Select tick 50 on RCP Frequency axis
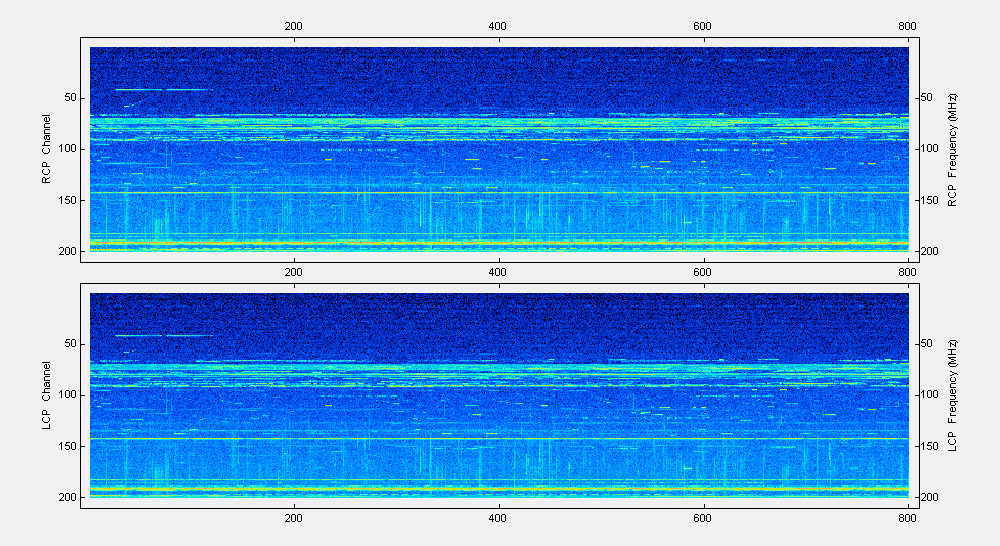Image resolution: width=1000 pixels, height=546 pixels. coord(926,98)
